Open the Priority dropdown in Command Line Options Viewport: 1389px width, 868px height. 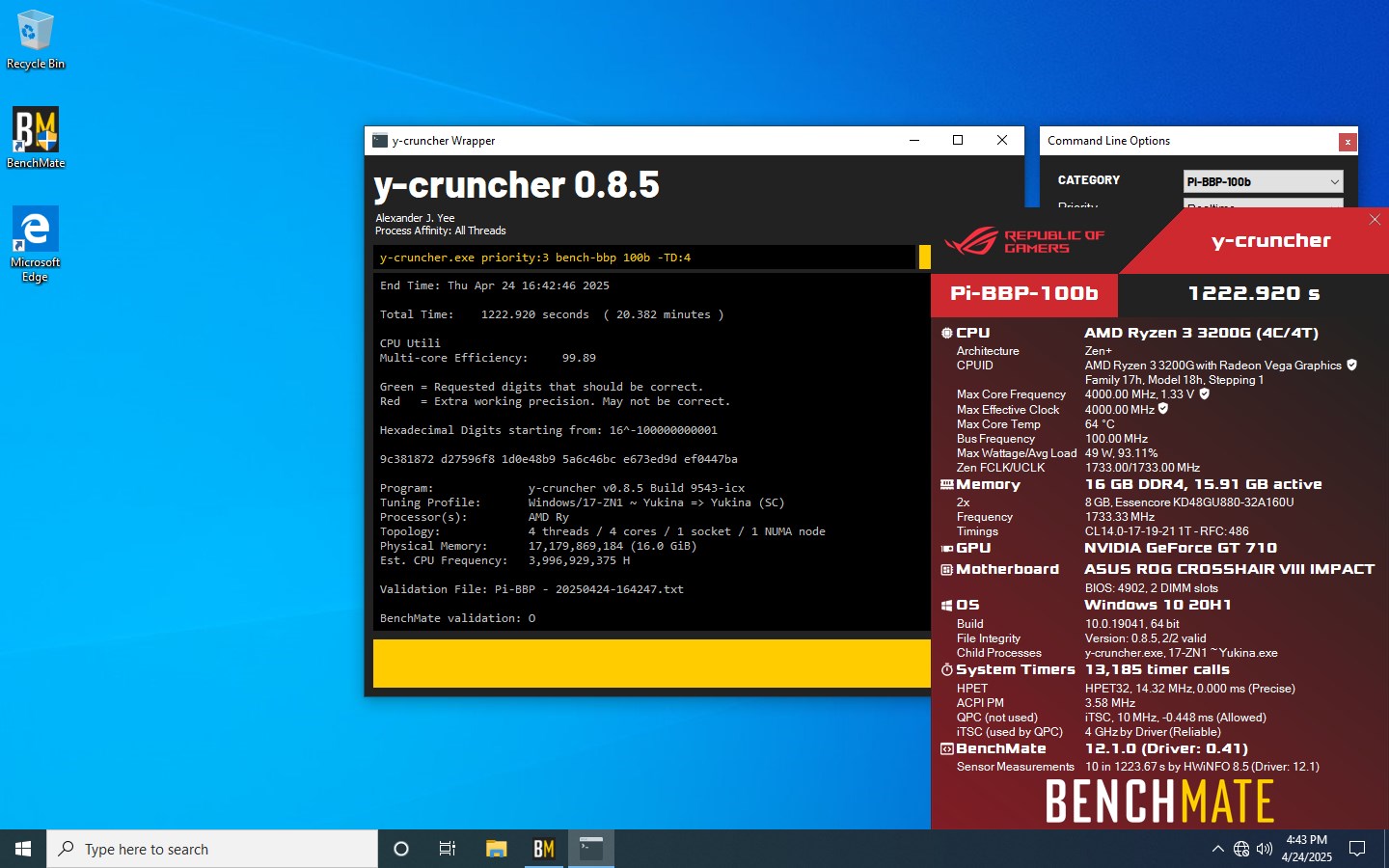1263,204
